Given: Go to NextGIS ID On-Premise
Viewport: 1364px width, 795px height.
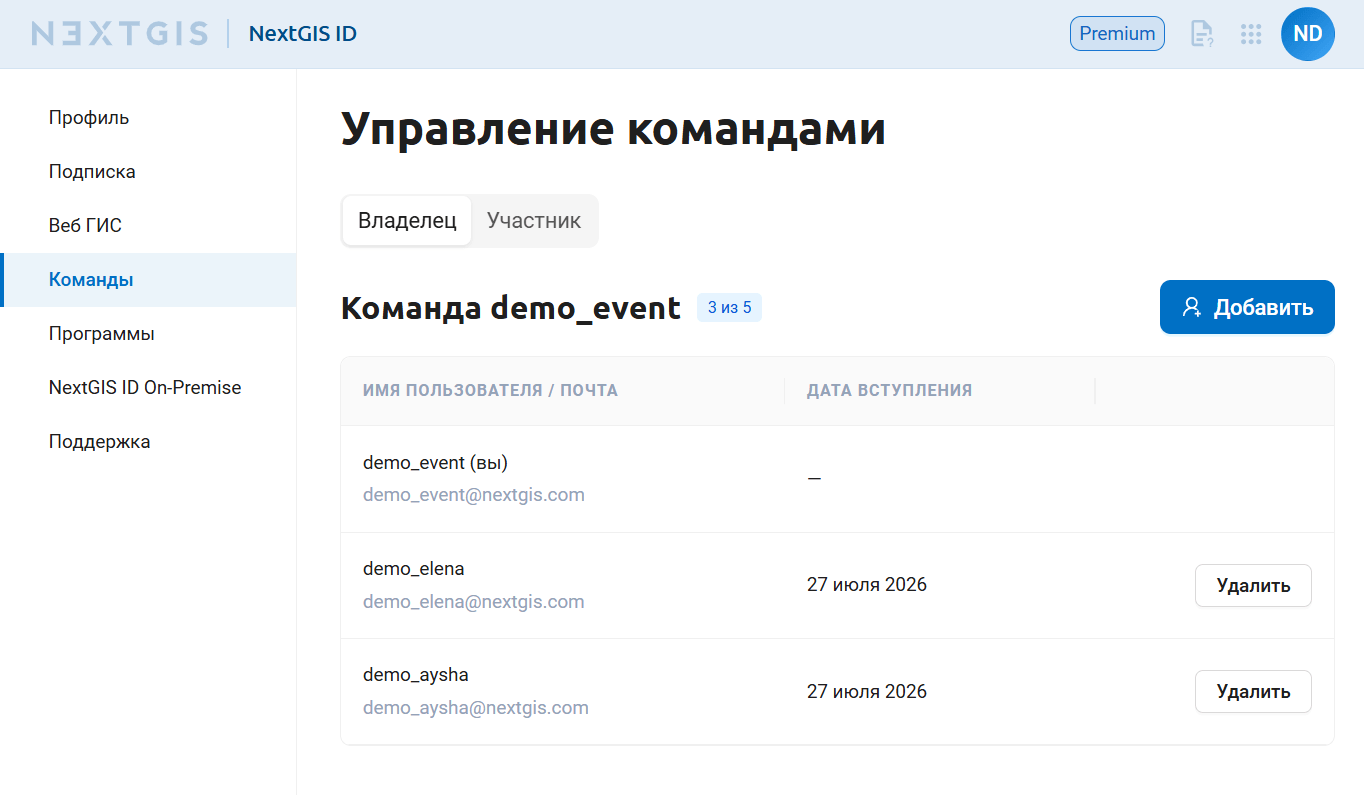Looking at the screenshot, I should [148, 388].
